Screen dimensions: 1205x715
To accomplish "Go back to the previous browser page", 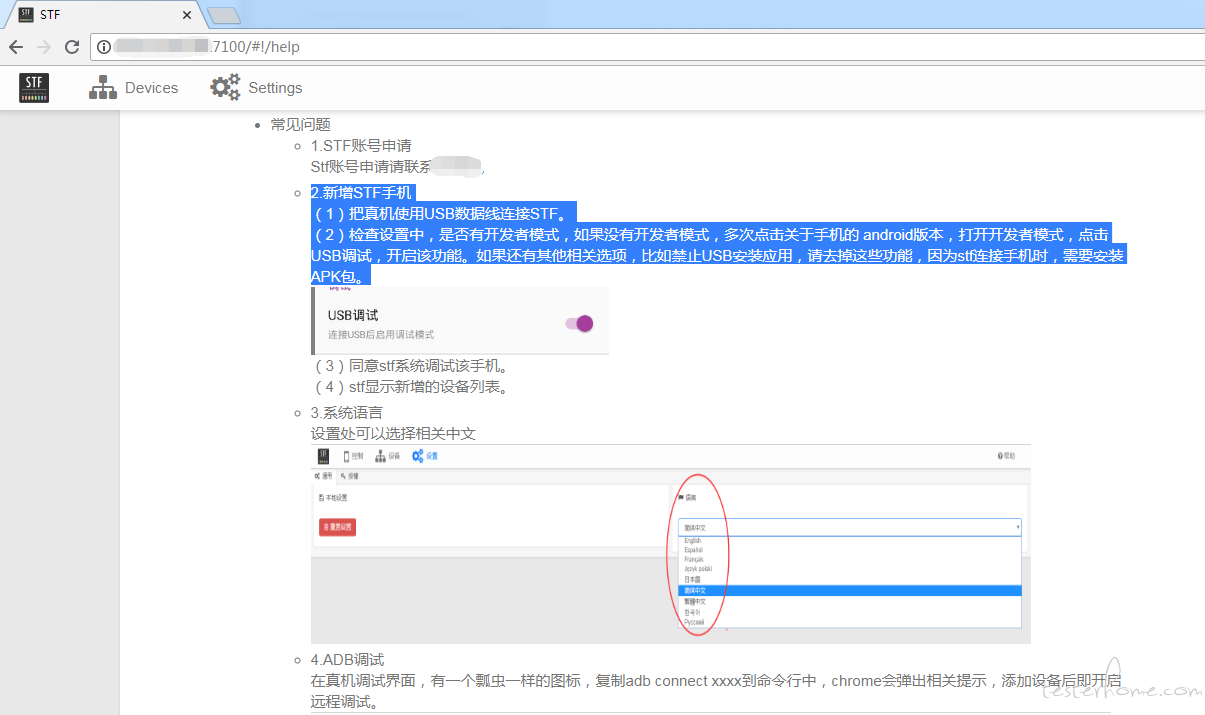I will 16,47.
